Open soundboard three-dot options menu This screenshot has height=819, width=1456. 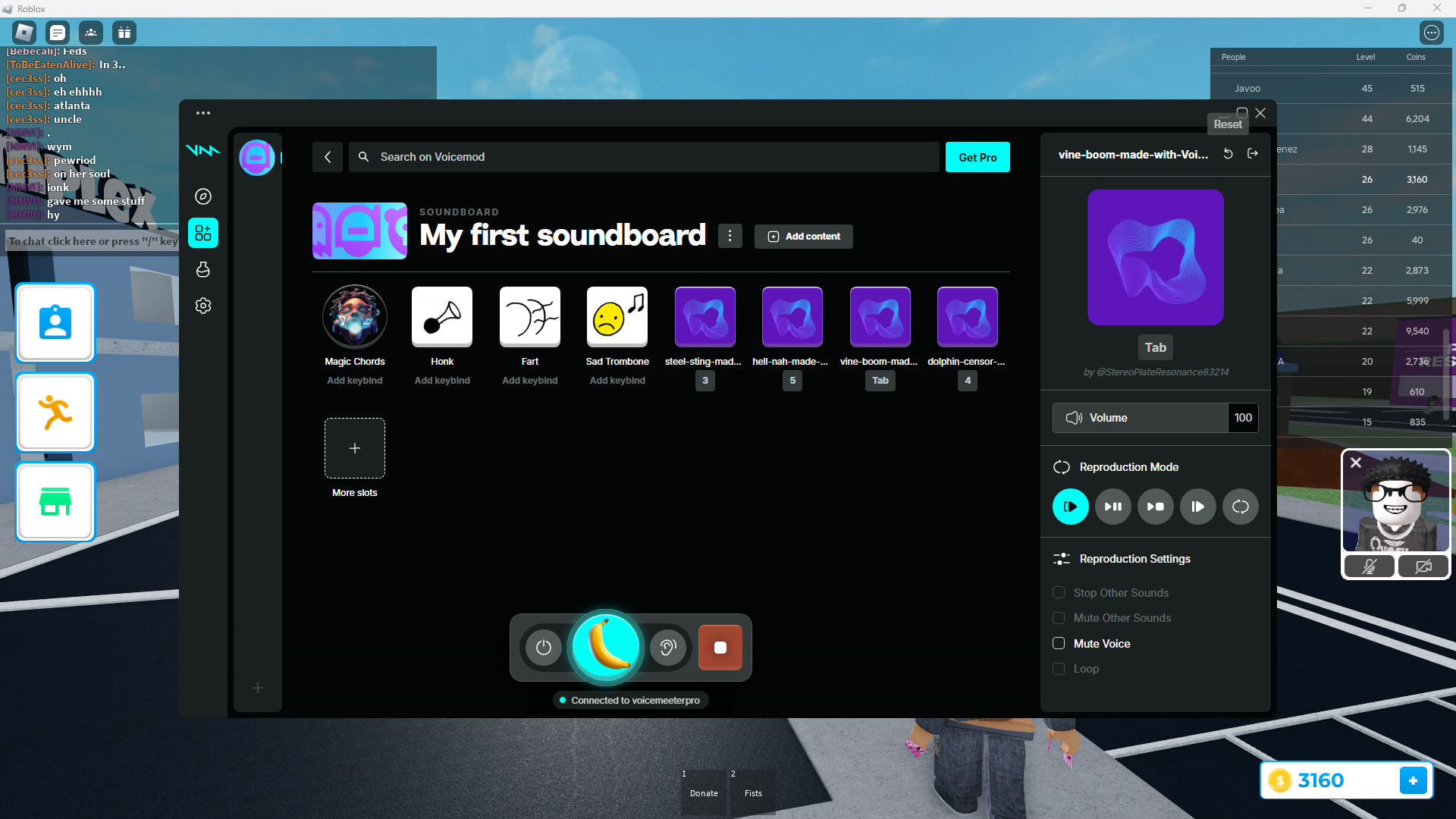point(730,237)
